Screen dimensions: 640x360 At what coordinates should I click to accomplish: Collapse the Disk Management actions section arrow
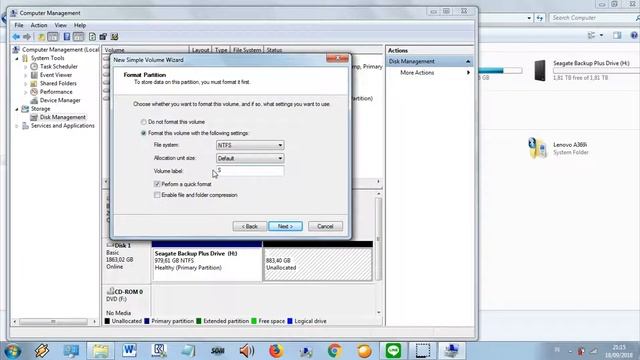pos(468,61)
